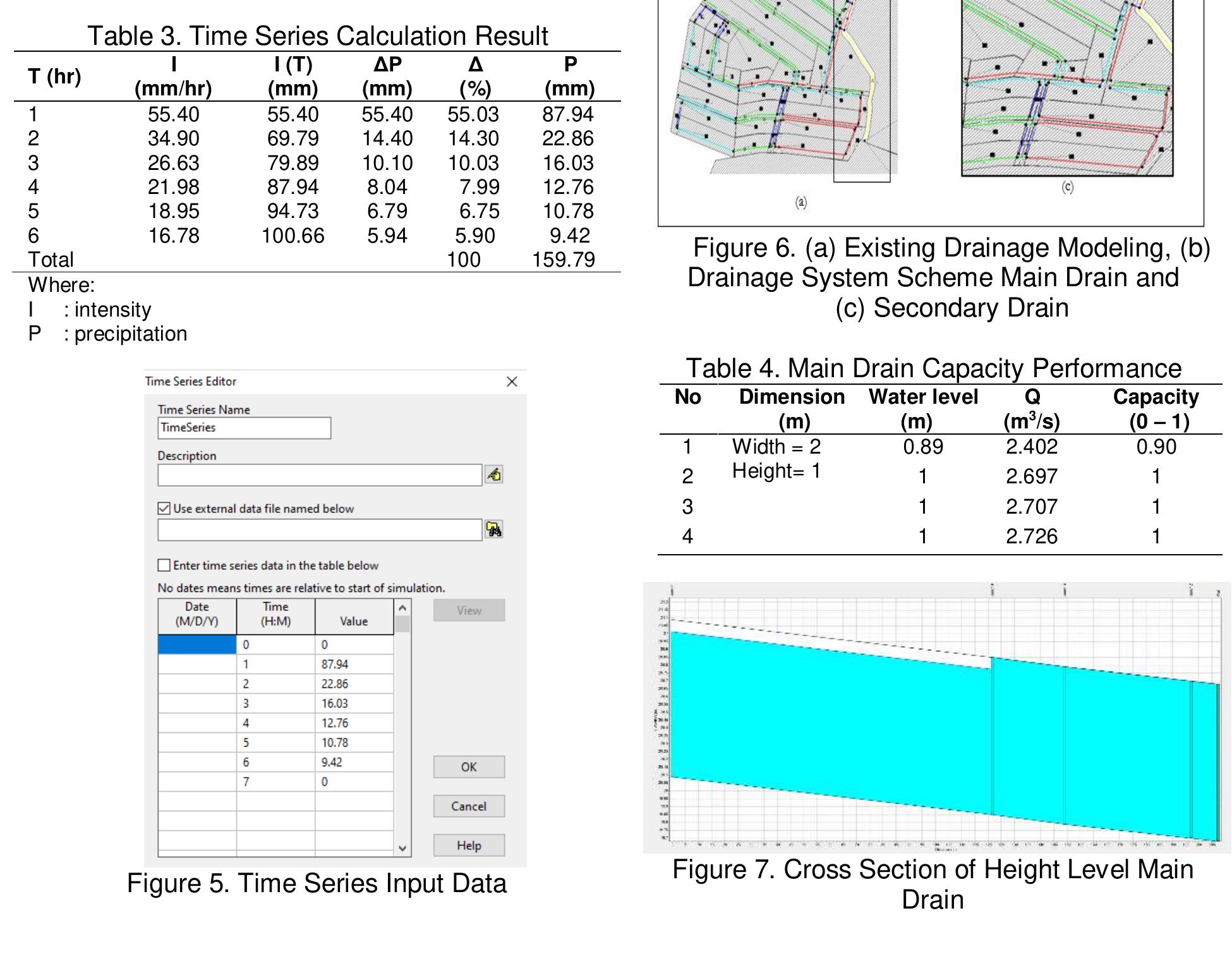
Task: Click the table scrollbar down arrow
Action: (402, 849)
